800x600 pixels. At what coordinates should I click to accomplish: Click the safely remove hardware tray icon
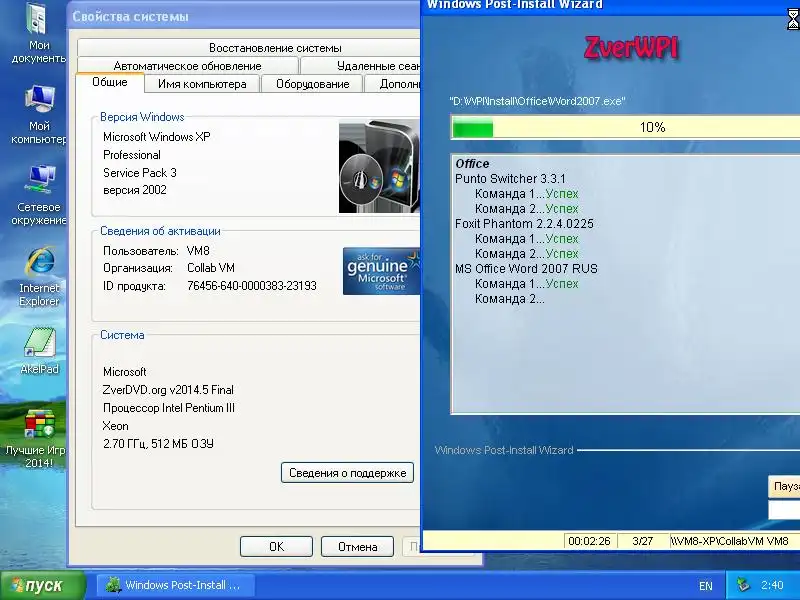click(x=743, y=585)
